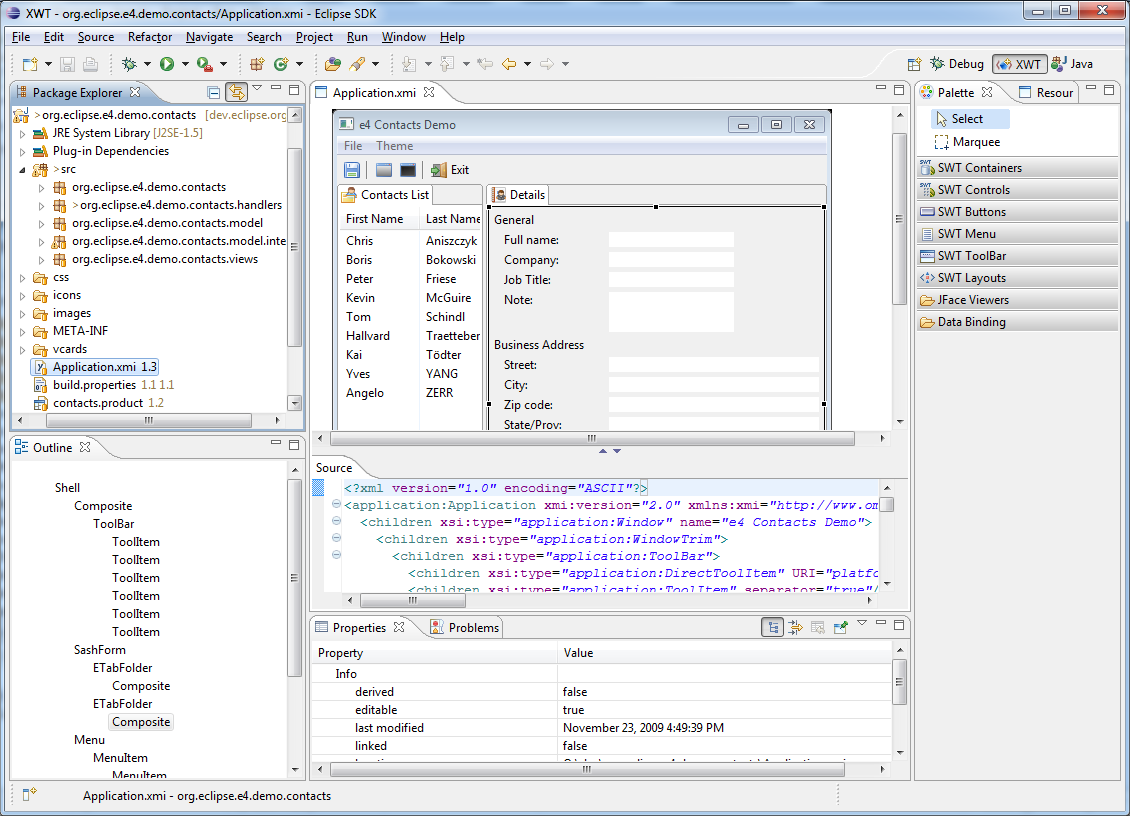Click the yellow Back navigation arrow
1130x816 pixels.
[x=509, y=64]
